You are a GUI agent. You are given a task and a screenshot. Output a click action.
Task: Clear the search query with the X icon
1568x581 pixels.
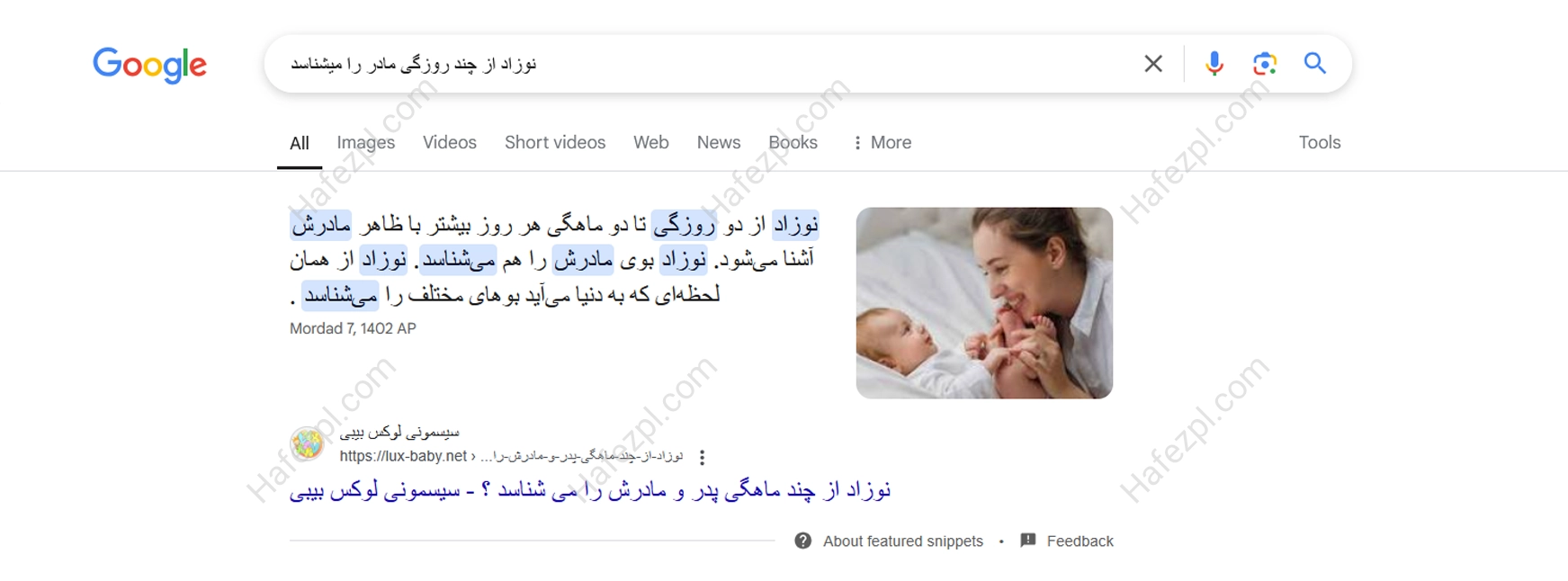(x=1153, y=64)
